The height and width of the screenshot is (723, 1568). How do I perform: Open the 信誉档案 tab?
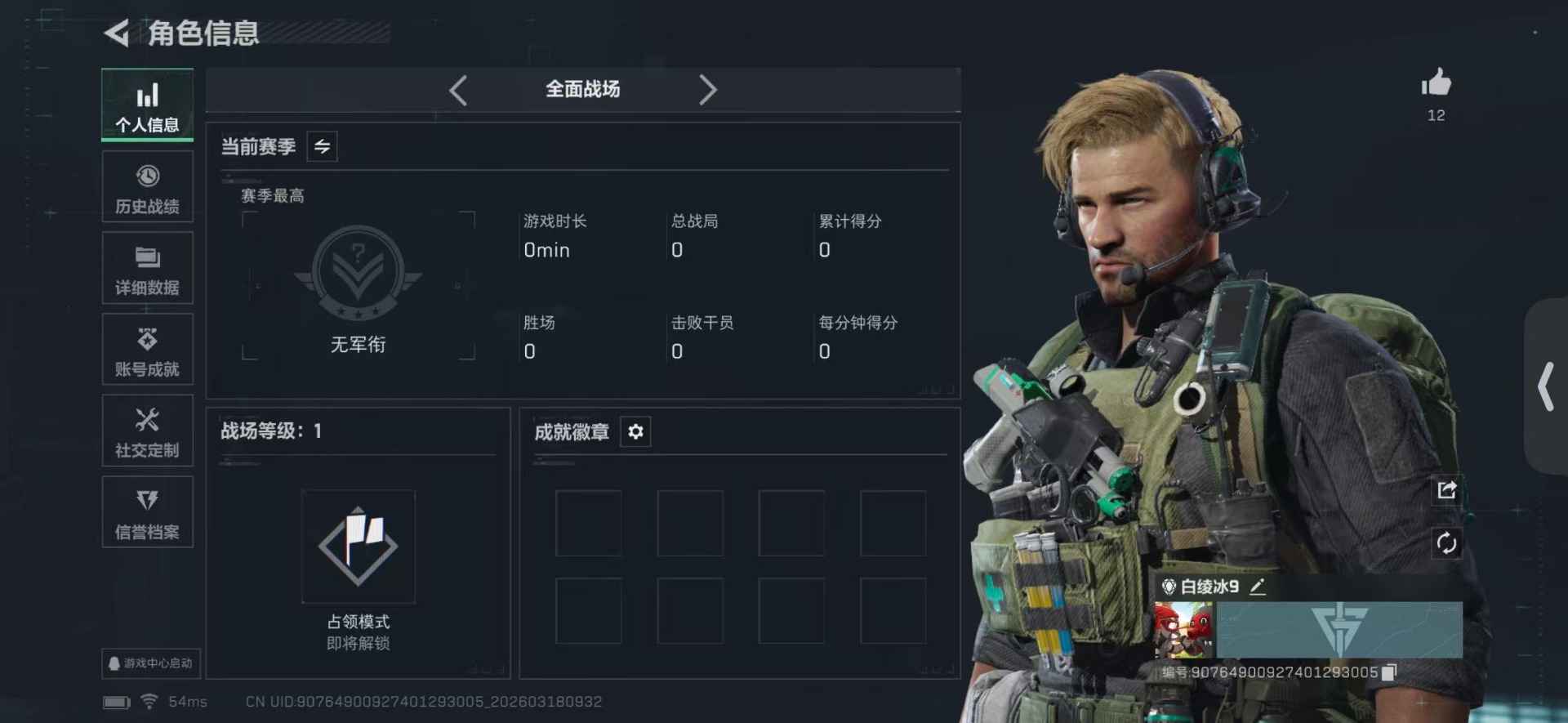point(148,512)
